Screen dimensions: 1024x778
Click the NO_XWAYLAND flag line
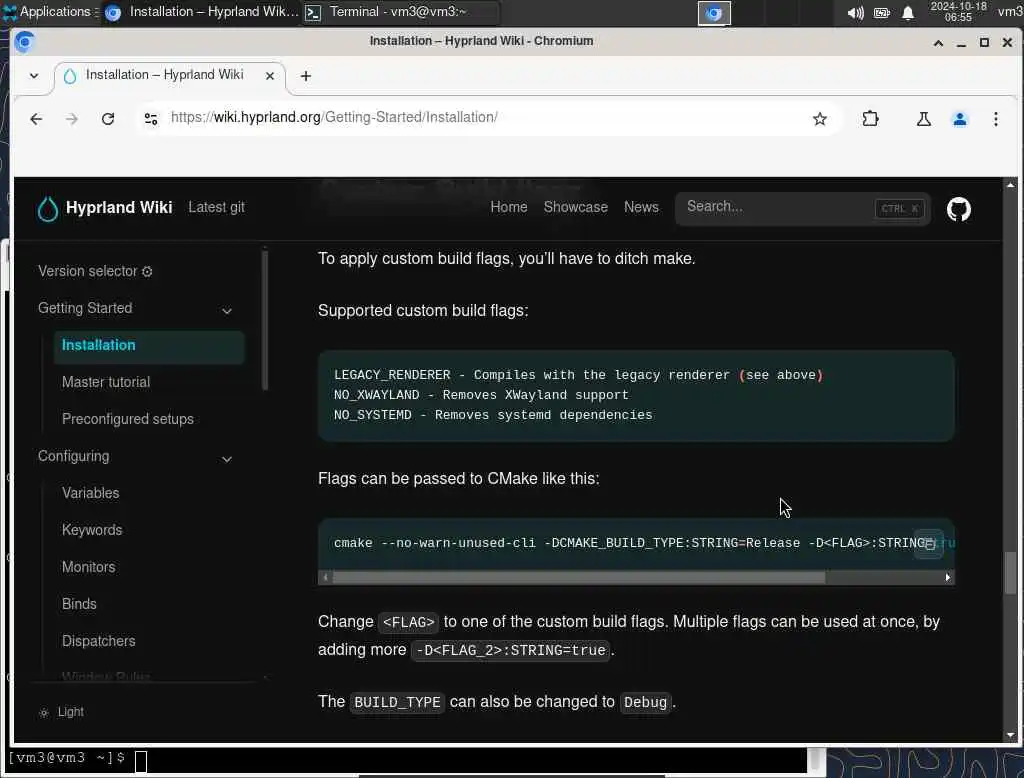coord(481,395)
